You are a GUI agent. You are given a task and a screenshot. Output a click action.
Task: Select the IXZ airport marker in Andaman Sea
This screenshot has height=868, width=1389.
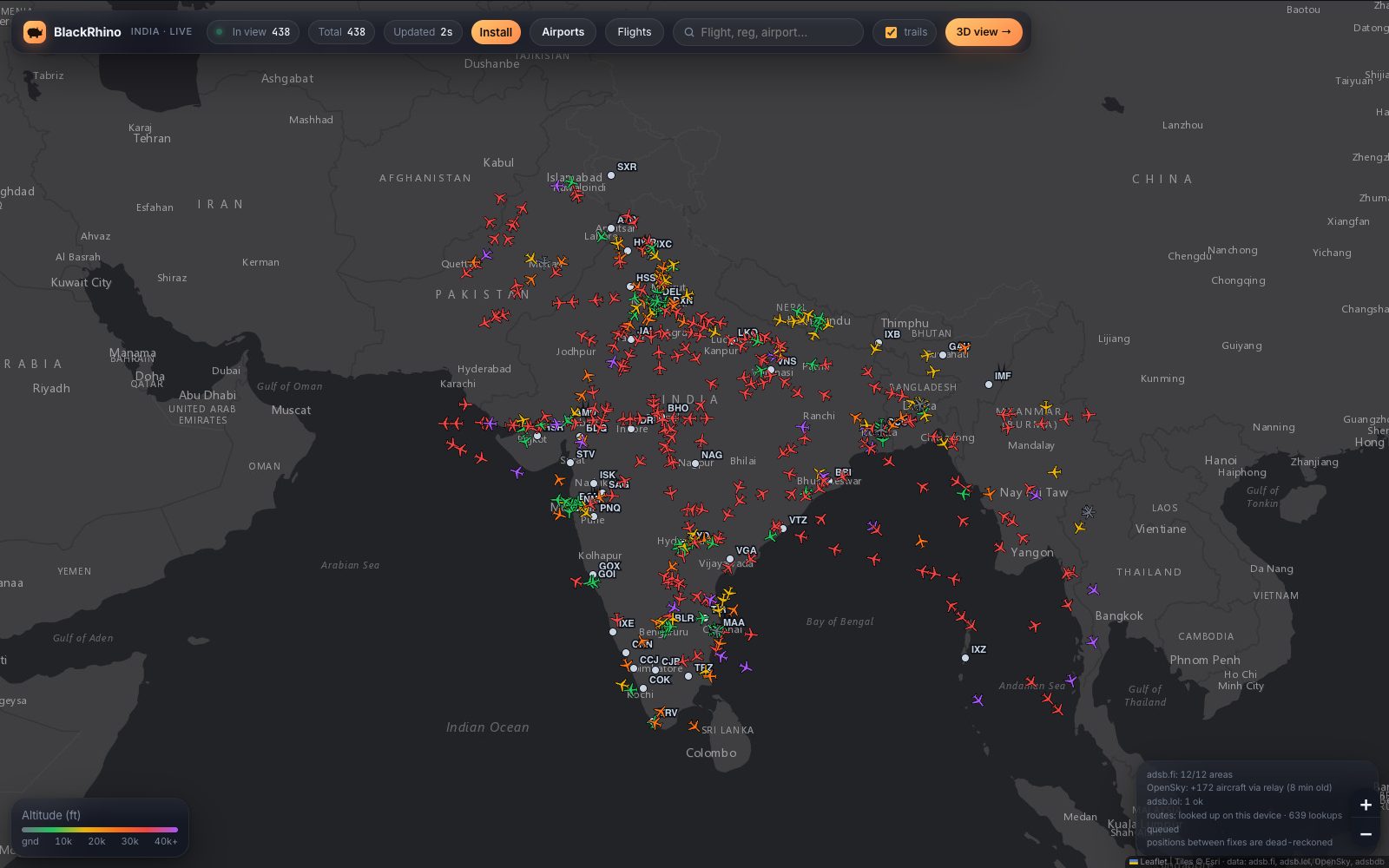coord(965,658)
